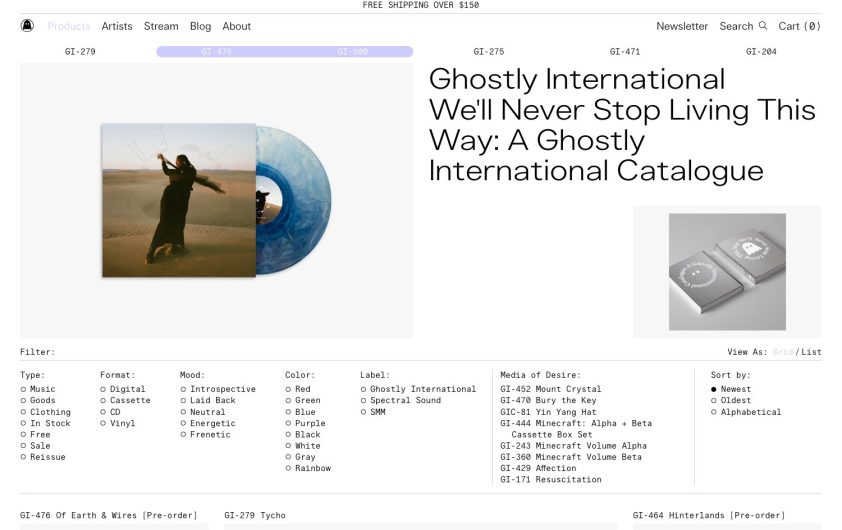Select the GI-500 carousel tab
The width and height of the screenshot is (842, 530).
click(x=353, y=52)
